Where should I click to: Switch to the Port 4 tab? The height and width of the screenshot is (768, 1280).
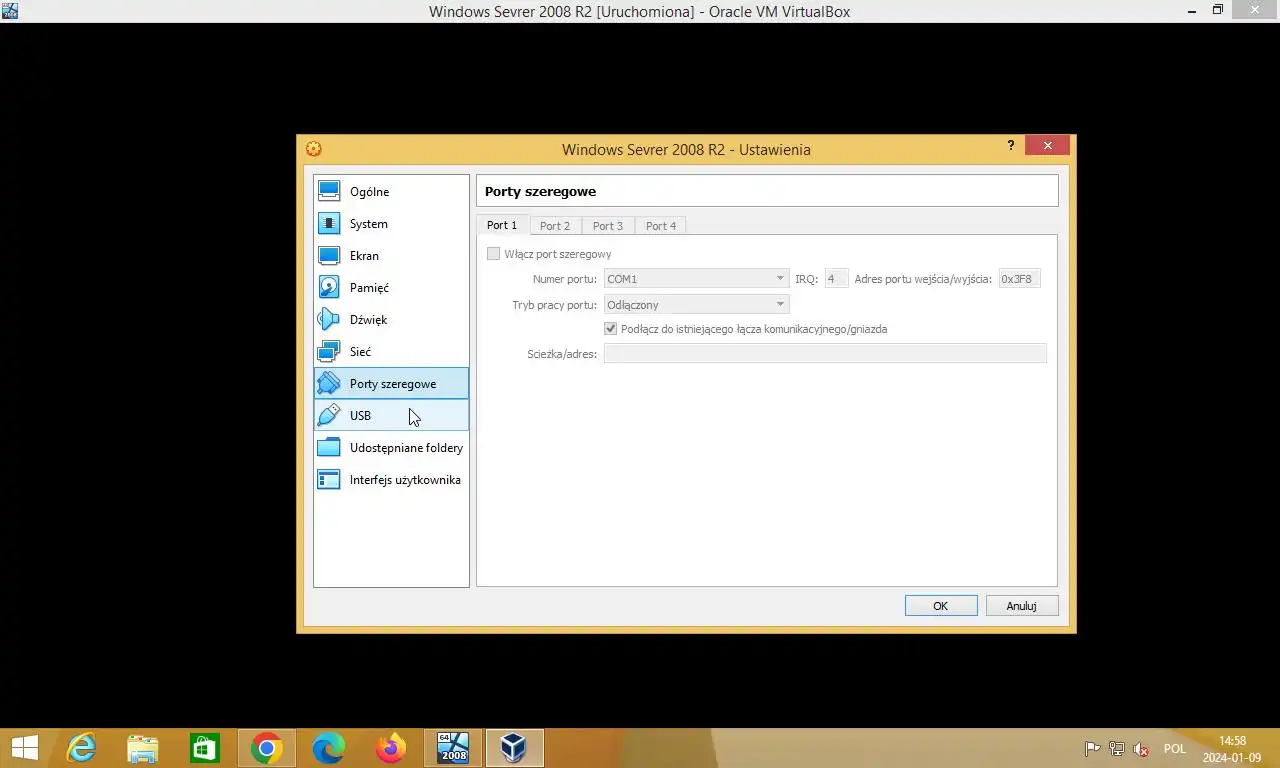661,226
